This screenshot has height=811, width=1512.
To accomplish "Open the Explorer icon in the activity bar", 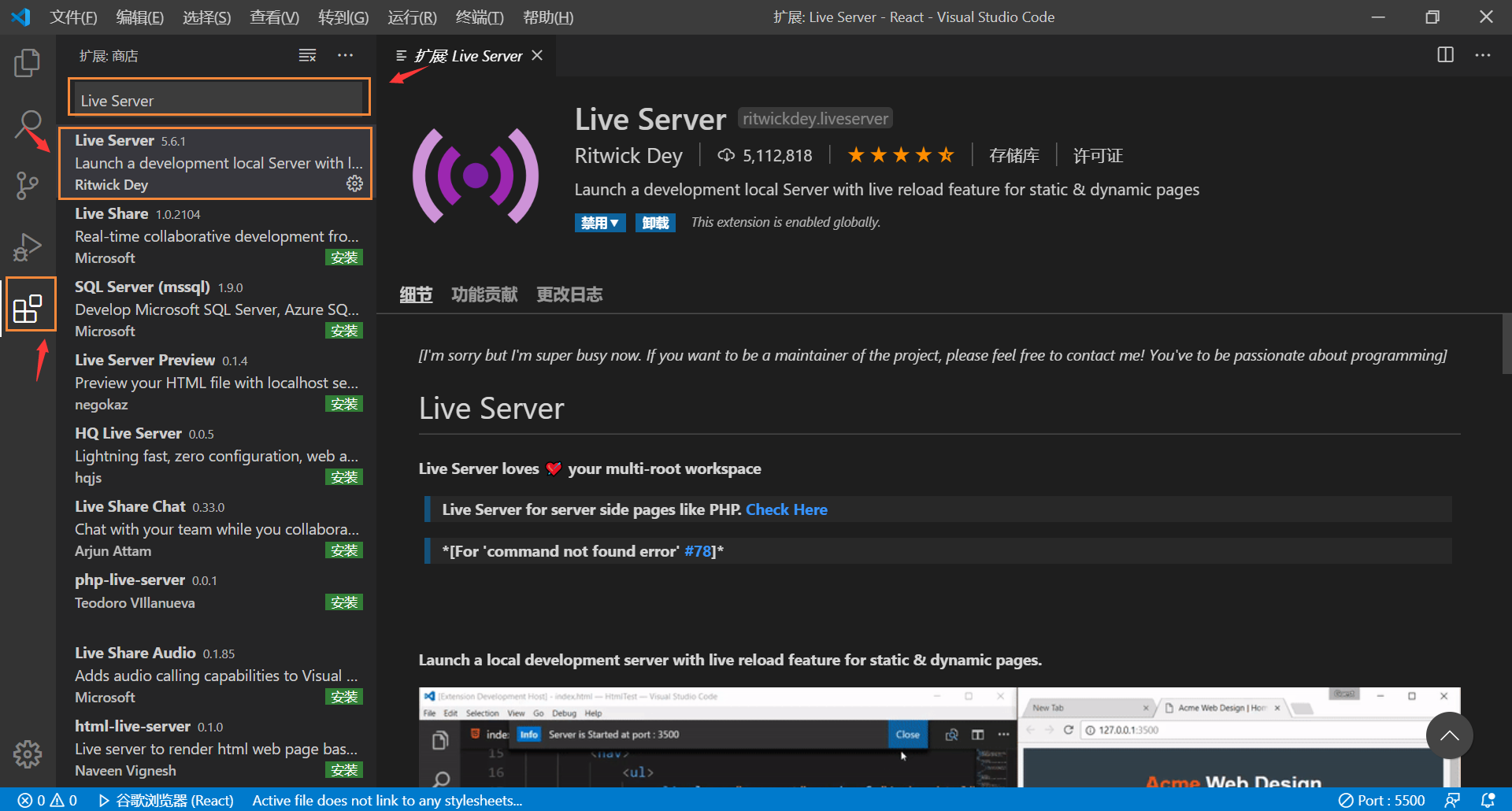I will pos(28,61).
